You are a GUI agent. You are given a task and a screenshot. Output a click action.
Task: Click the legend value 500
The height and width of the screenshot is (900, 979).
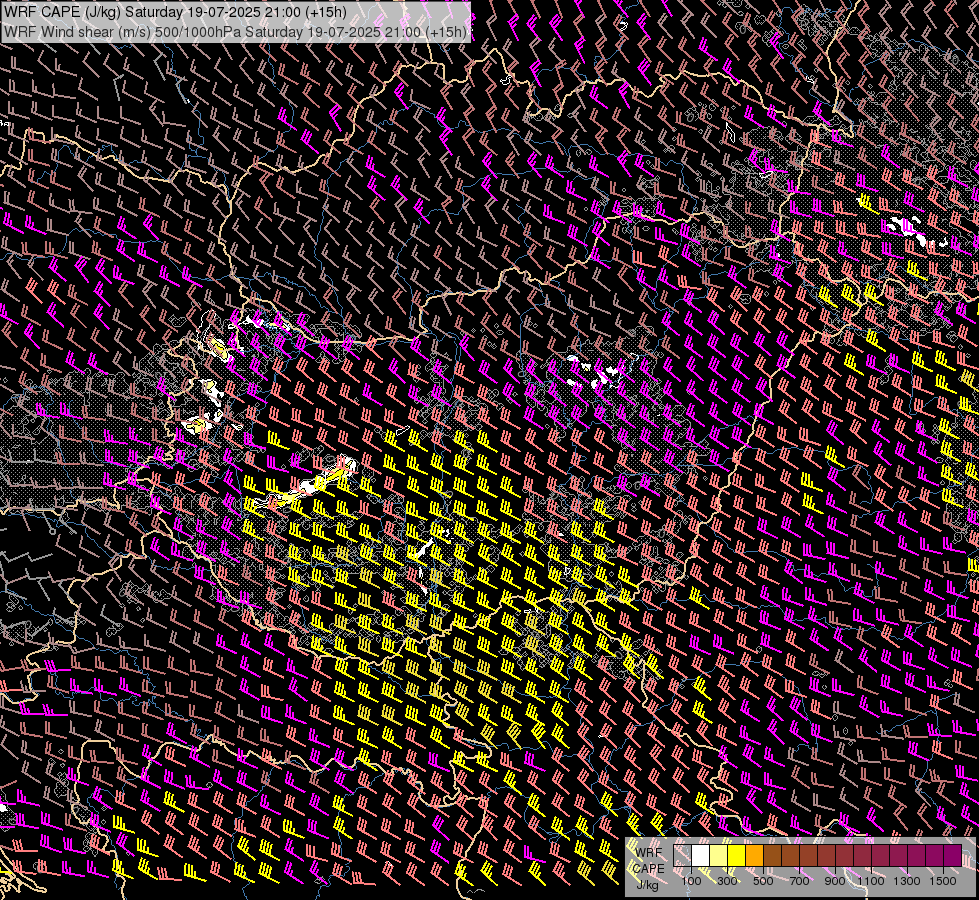point(763,881)
